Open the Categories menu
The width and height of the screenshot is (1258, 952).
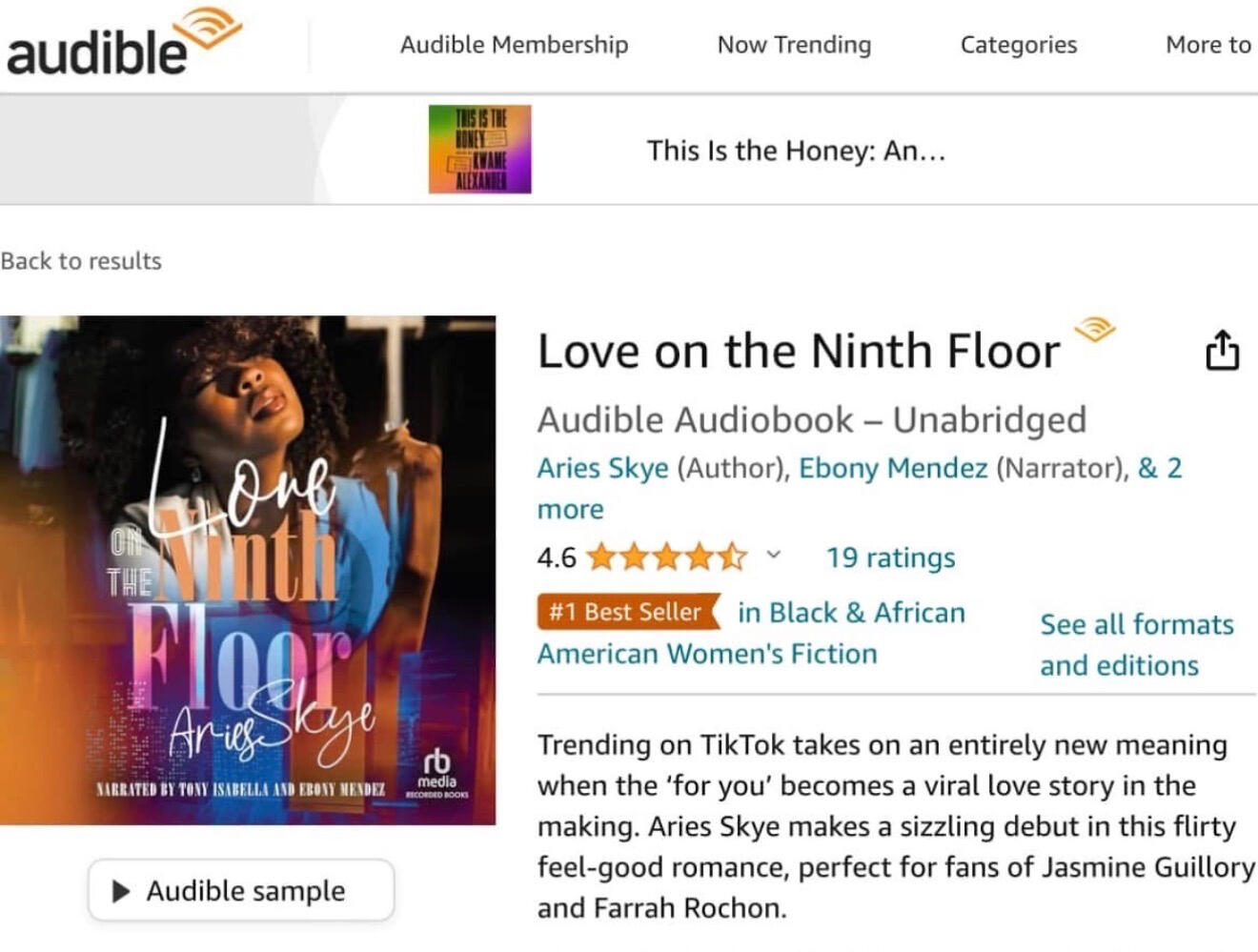[x=1018, y=45]
